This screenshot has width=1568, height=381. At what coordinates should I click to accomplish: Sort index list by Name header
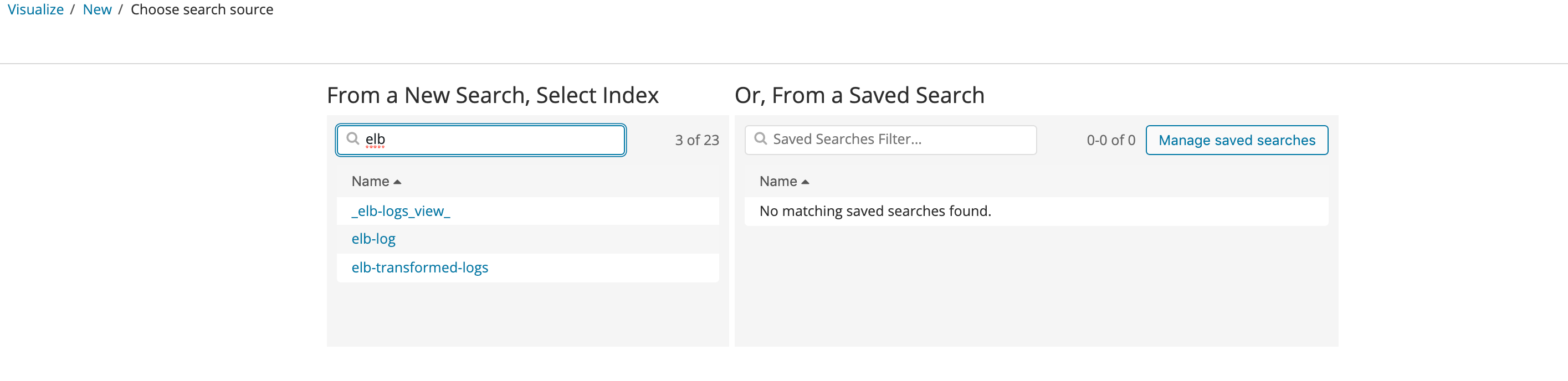pyautogui.click(x=370, y=182)
